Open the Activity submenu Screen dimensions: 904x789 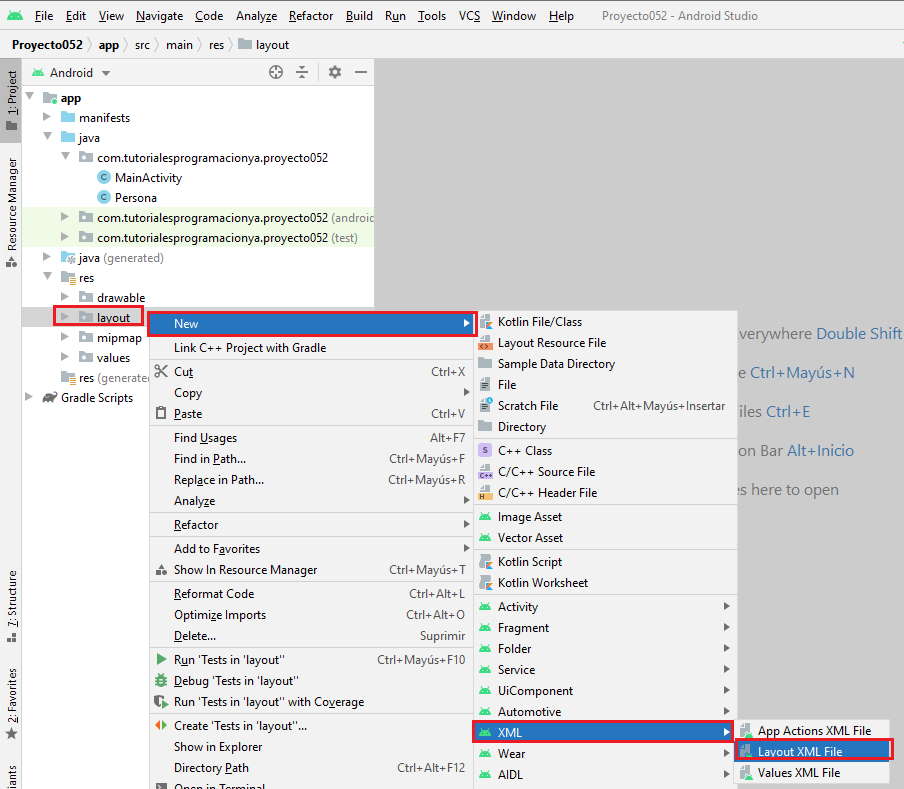pyautogui.click(x=605, y=606)
